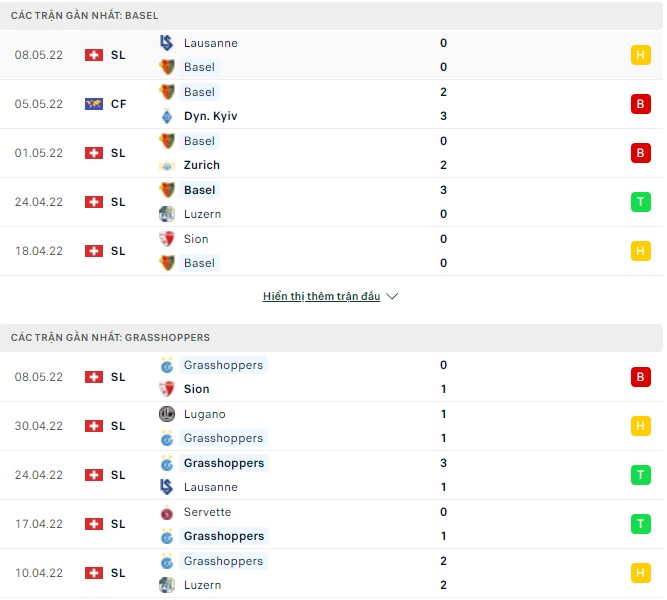Select the 'Các trận gần nhất: Grasshoppers' header
The height and width of the screenshot is (600, 667).
(110, 338)
